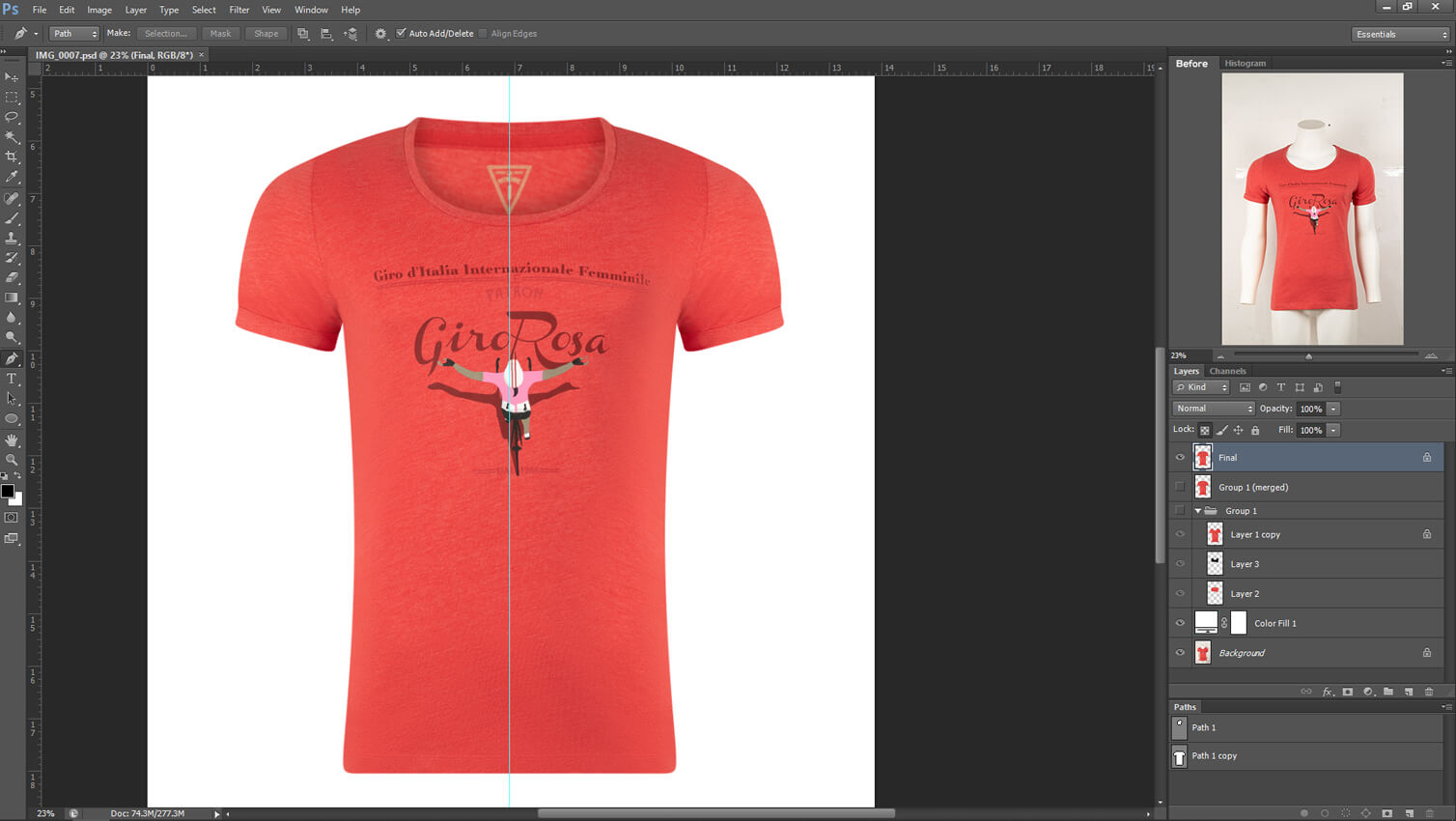Click the Quick Mask mode icon

12,518
